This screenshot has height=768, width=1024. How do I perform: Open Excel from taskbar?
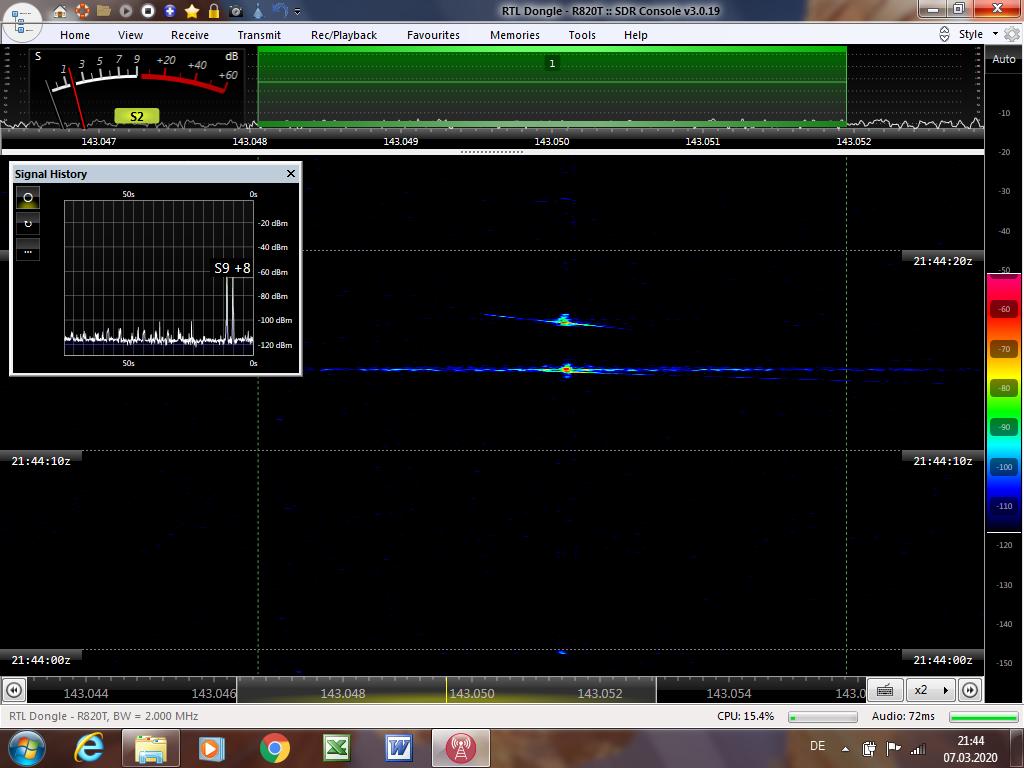[x=336, y=748]
